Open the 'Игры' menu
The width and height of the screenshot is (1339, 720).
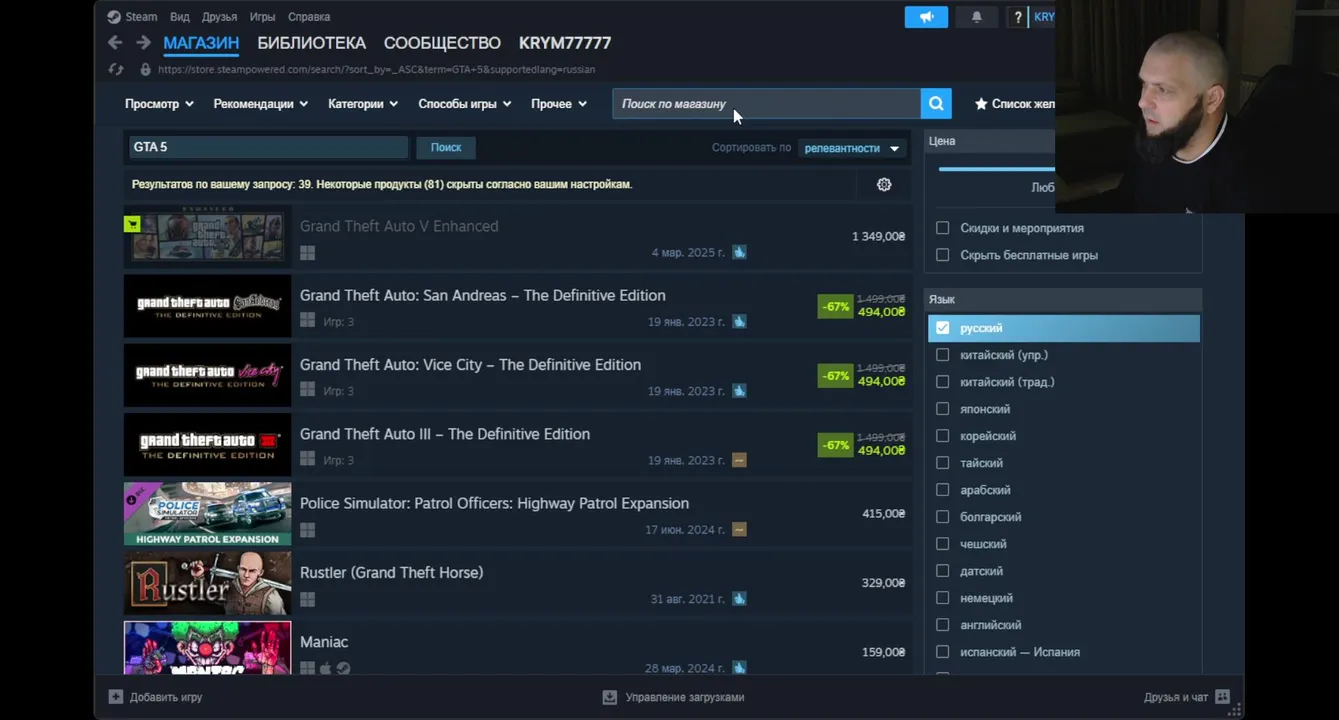point(262,17)
